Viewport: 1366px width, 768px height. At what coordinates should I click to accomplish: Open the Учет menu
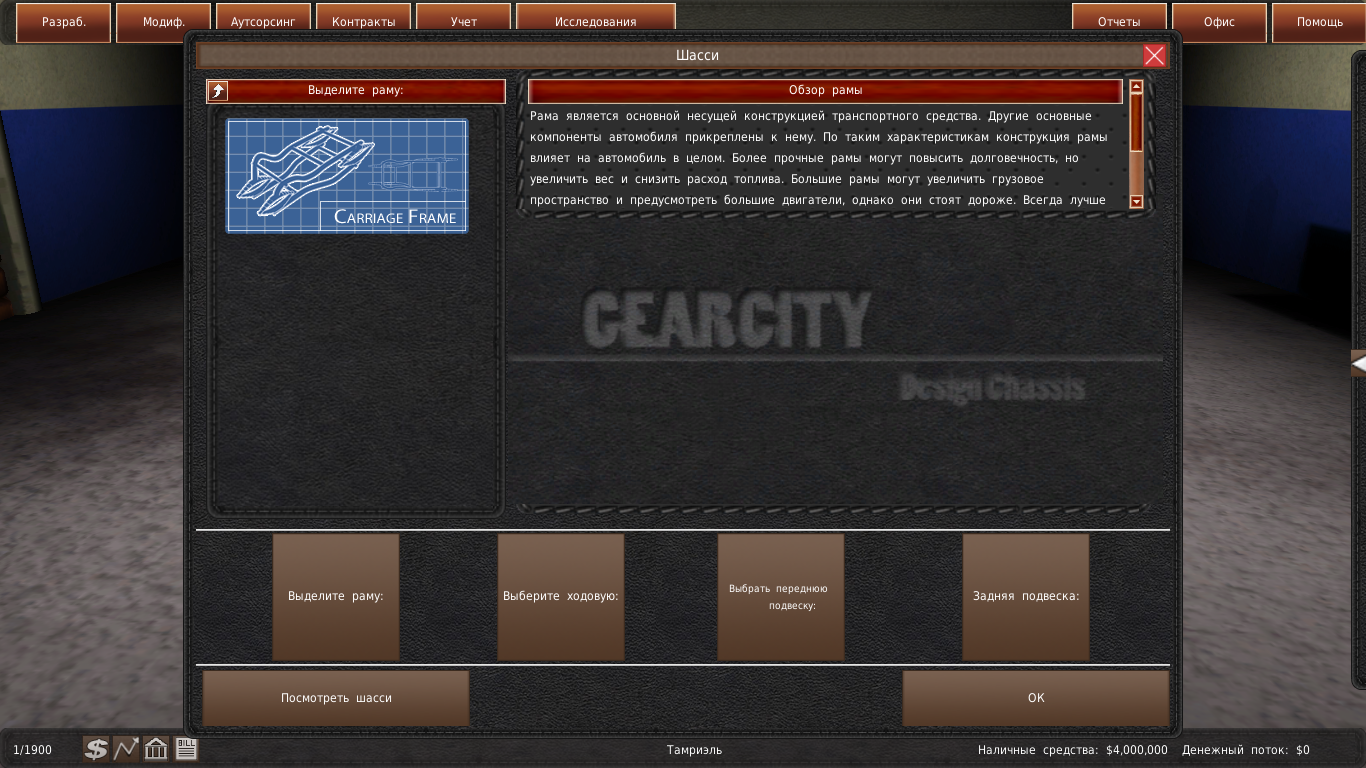tap(464, 22)
